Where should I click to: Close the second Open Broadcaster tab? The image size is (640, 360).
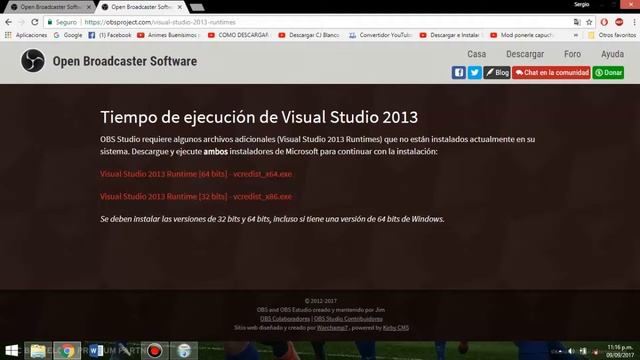click(180, 7)
